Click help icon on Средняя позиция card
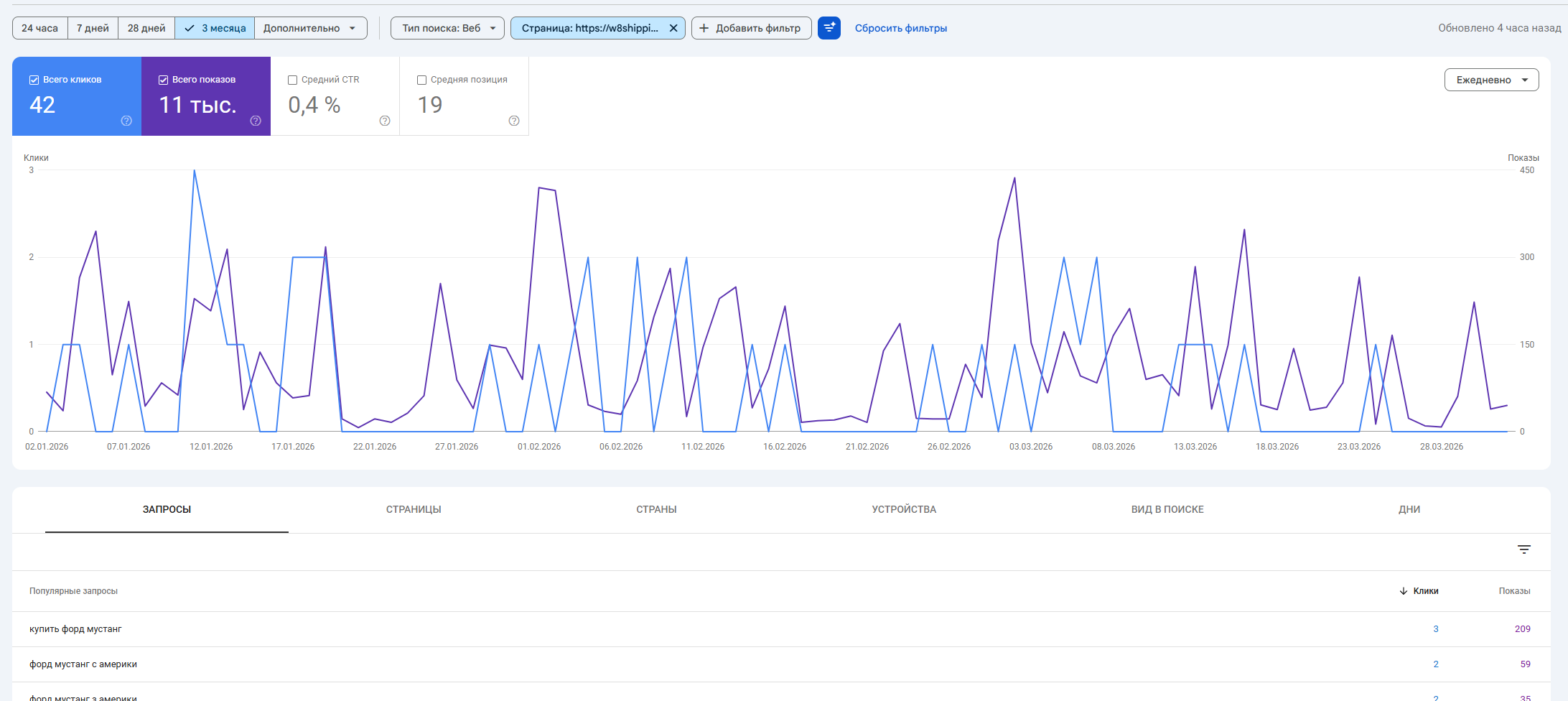The height and width of the screenshot is (701, 1568). [514, 121]
